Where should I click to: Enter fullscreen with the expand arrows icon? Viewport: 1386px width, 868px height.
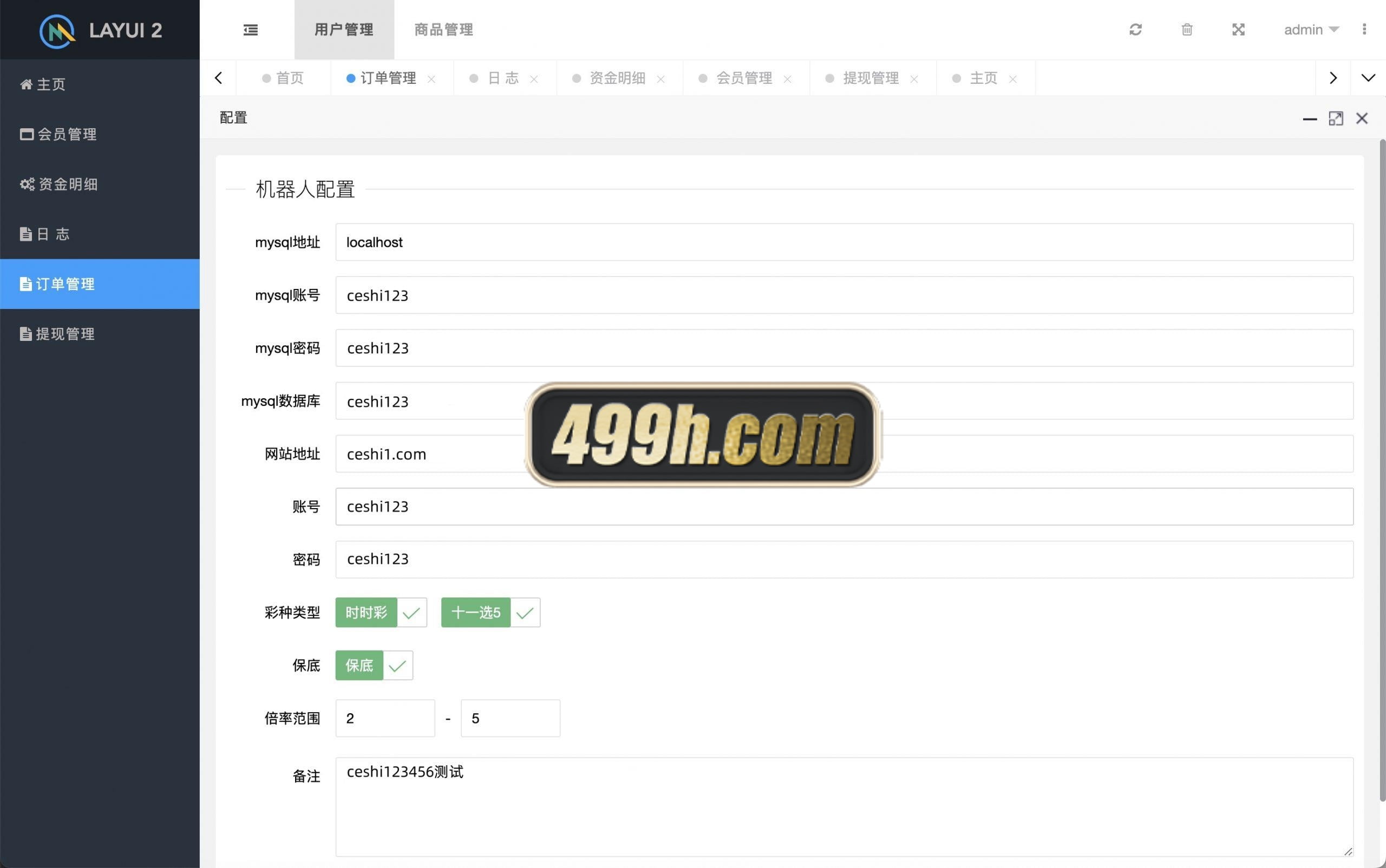1238,29
